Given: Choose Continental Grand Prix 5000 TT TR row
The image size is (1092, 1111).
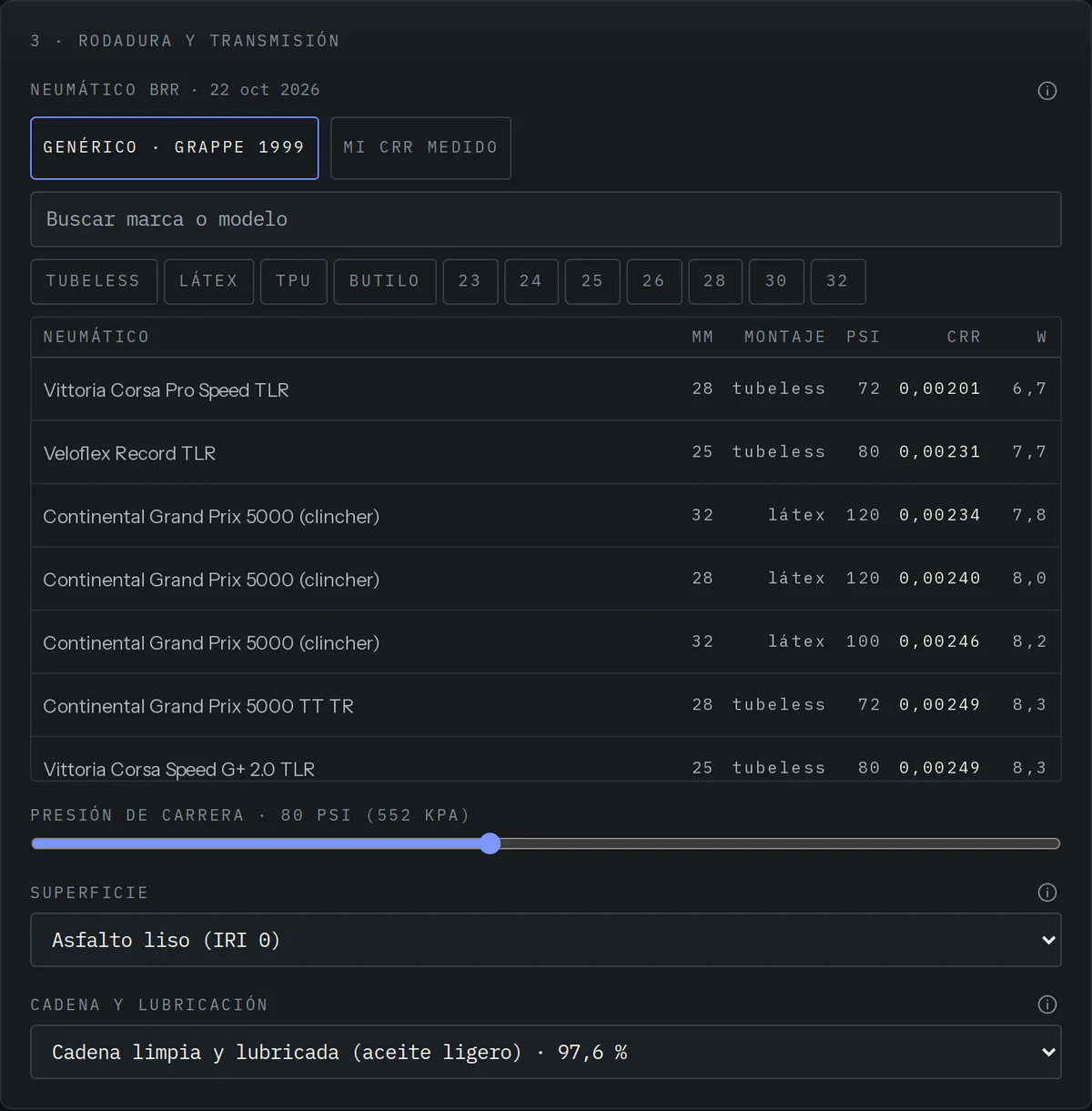Looking at the screenshot, I should [546, 705].
